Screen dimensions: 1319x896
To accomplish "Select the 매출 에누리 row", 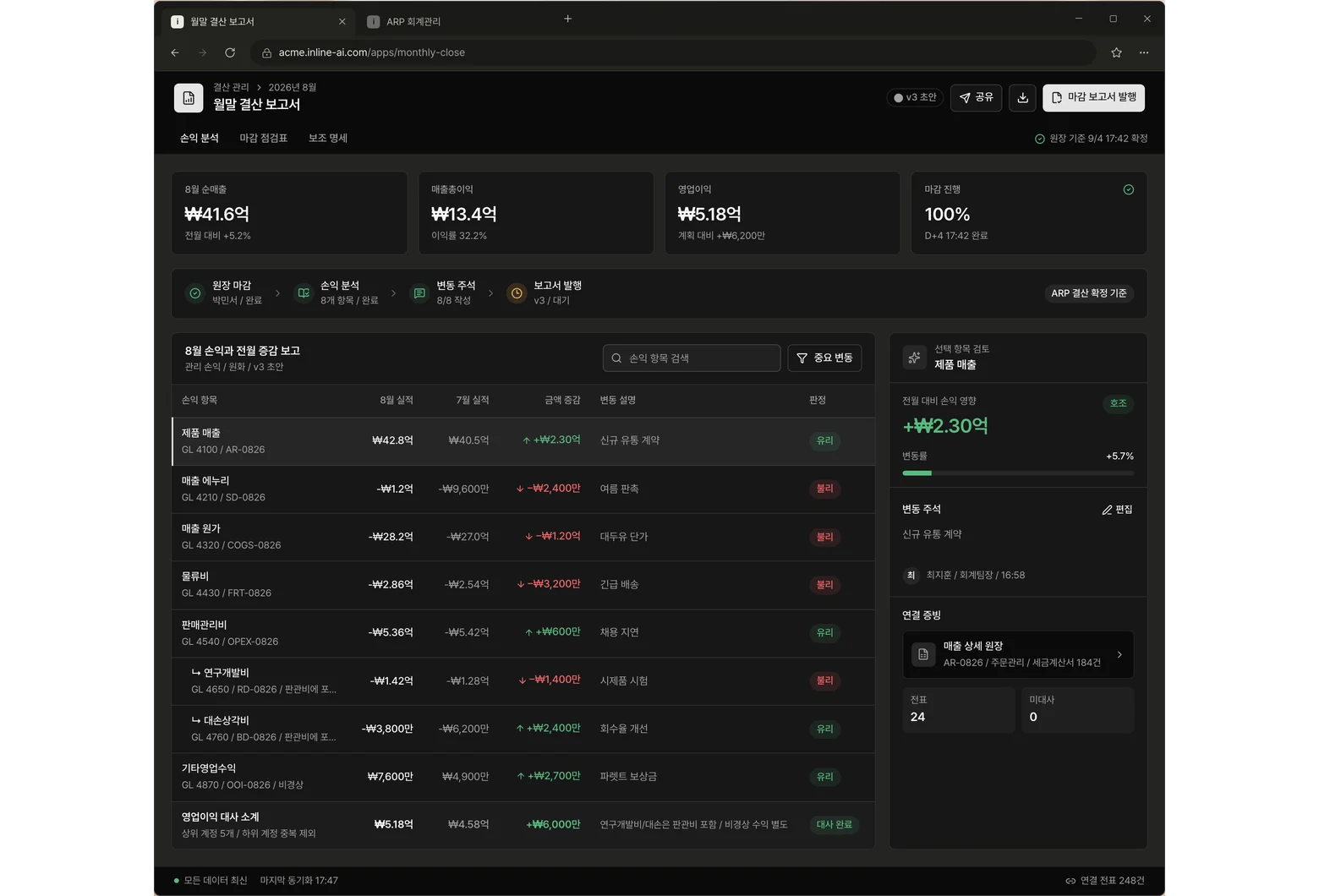I will (523, 489).
